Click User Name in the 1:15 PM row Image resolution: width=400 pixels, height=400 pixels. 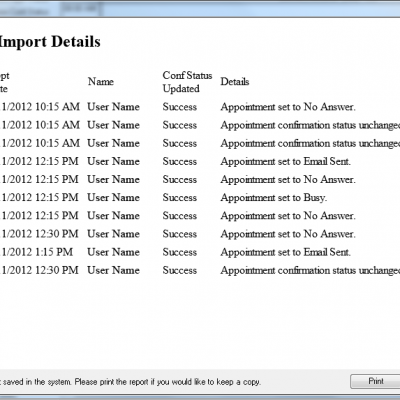tap(113, 252)
